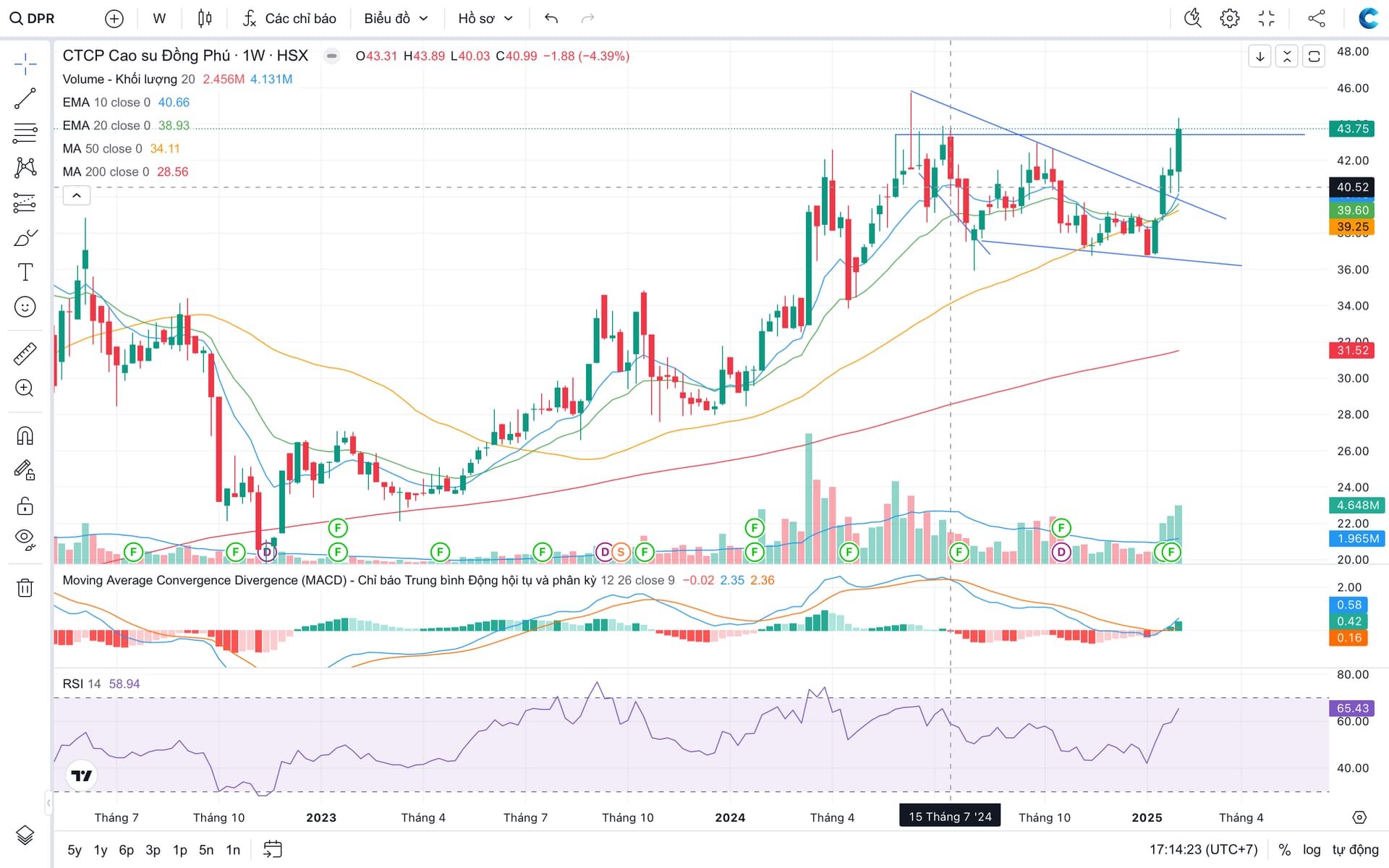Open the emoji icons tool

pyautogui.click(x=25, y=307)
